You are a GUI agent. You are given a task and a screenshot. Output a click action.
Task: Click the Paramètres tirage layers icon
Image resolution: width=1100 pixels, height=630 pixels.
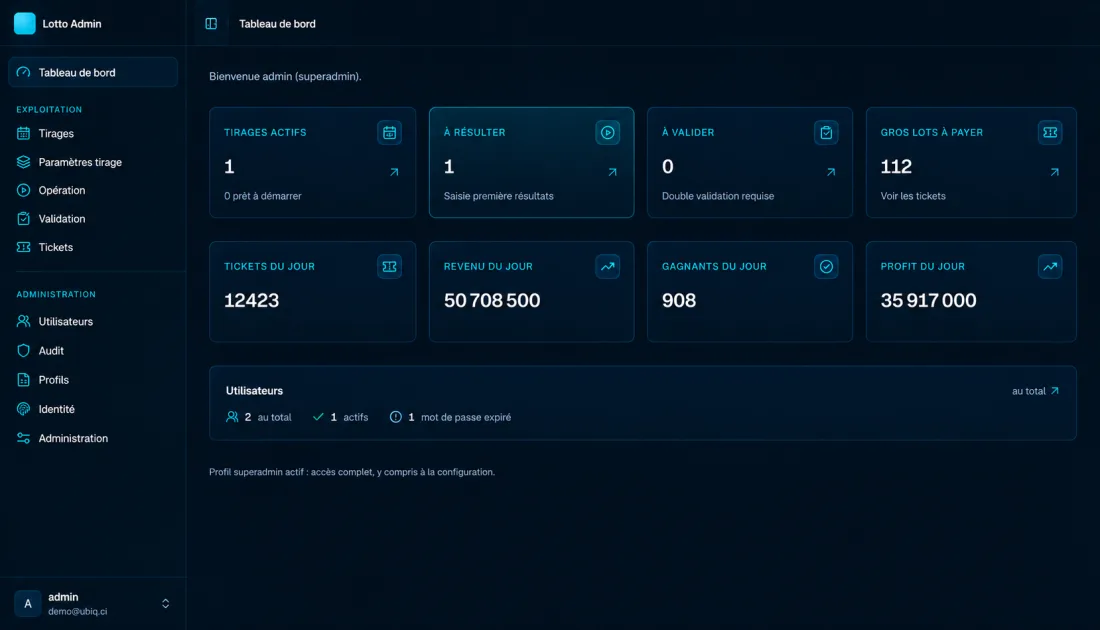pyautogui.click(x=23, y=162)
